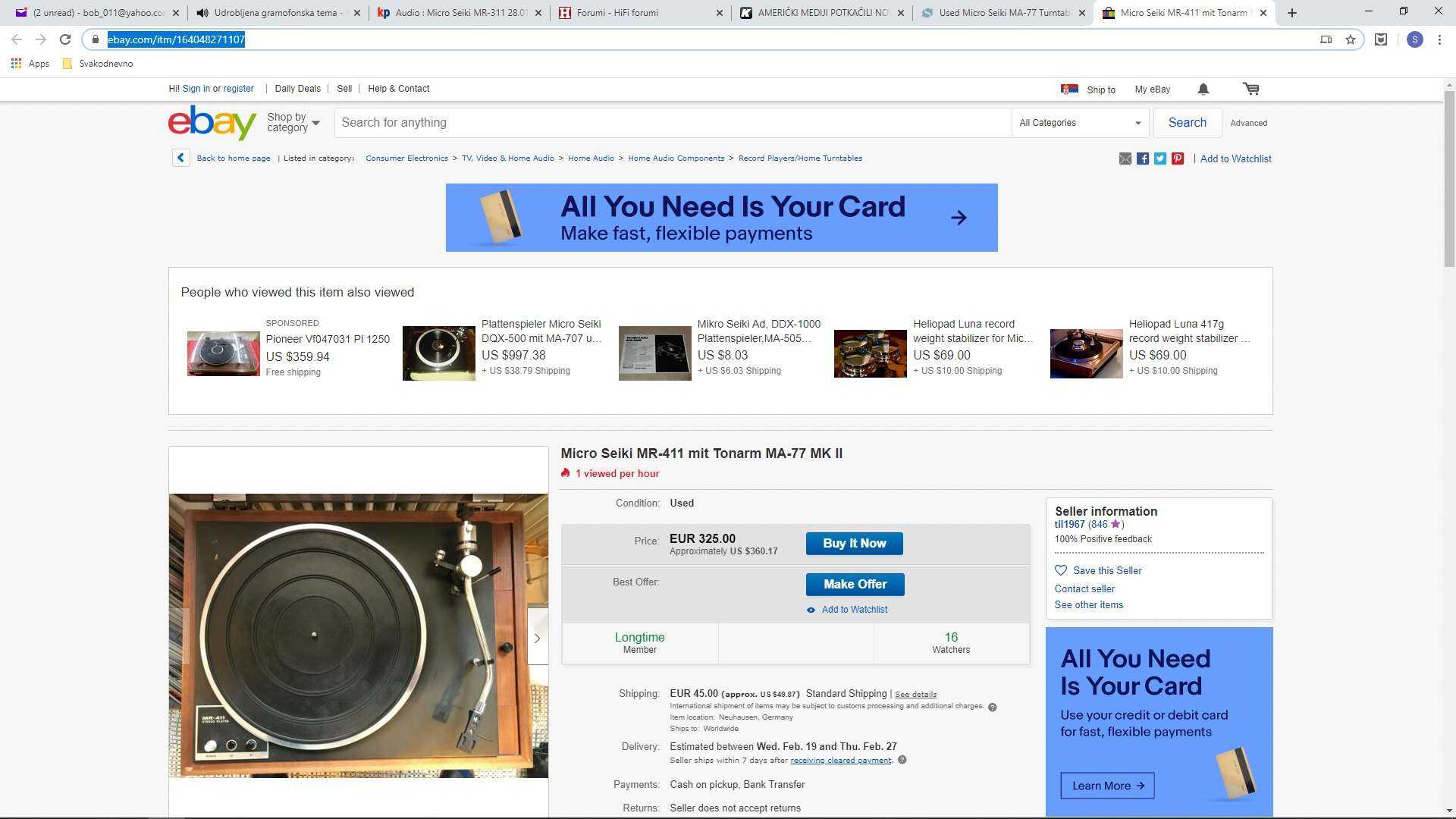Open the Consumer Electronics breadcrumb
The width and height of the screenshot is (1456, 819).
[x=406, y=158]
